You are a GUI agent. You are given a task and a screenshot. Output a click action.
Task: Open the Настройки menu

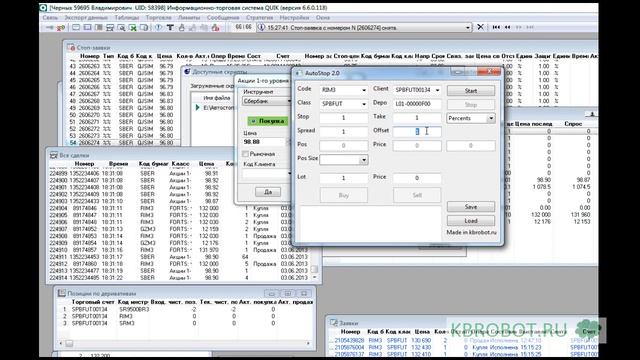[294, 18]
